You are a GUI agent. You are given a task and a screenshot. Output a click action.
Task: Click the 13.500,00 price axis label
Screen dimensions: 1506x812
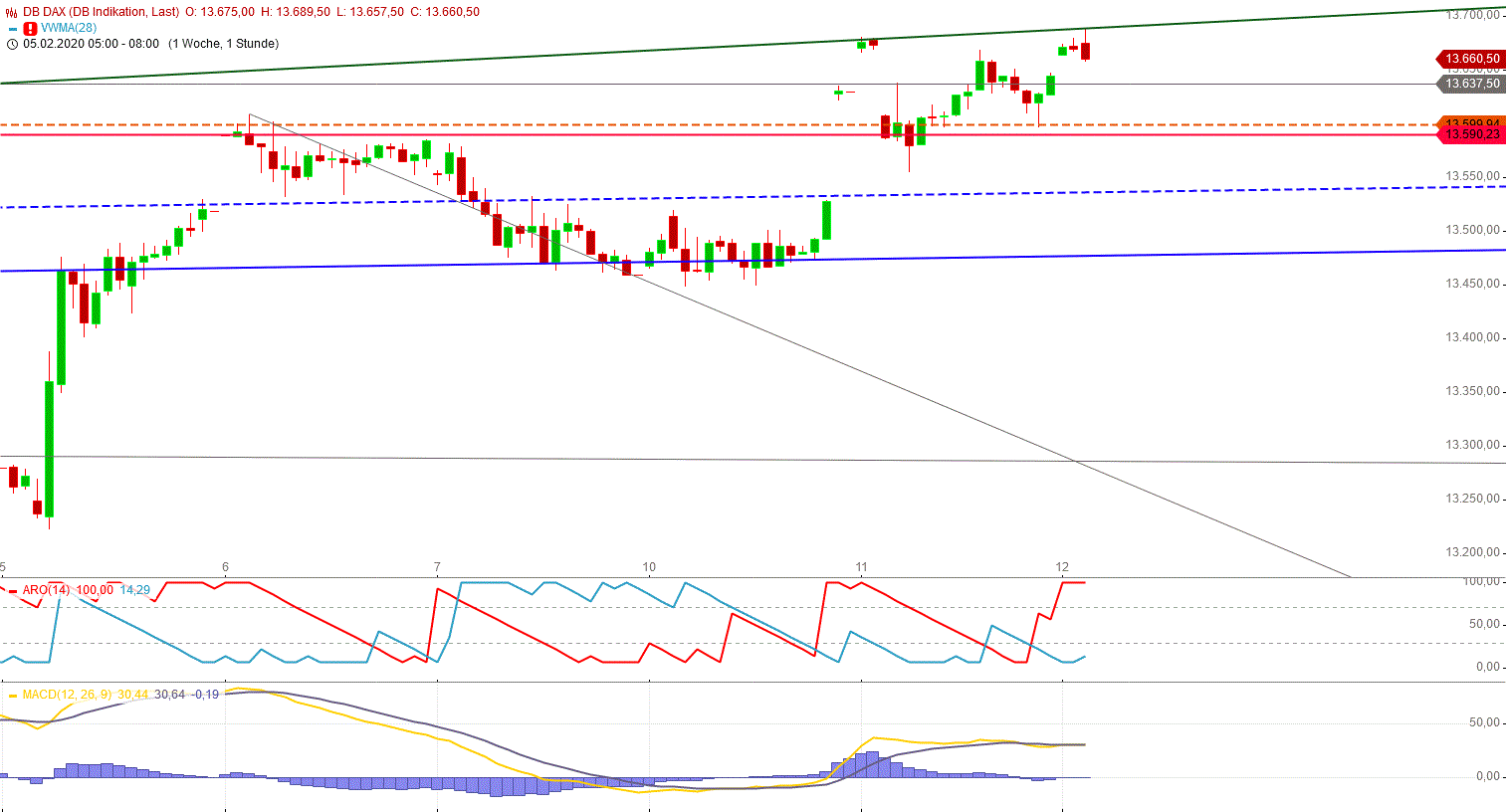[1472, 230]
